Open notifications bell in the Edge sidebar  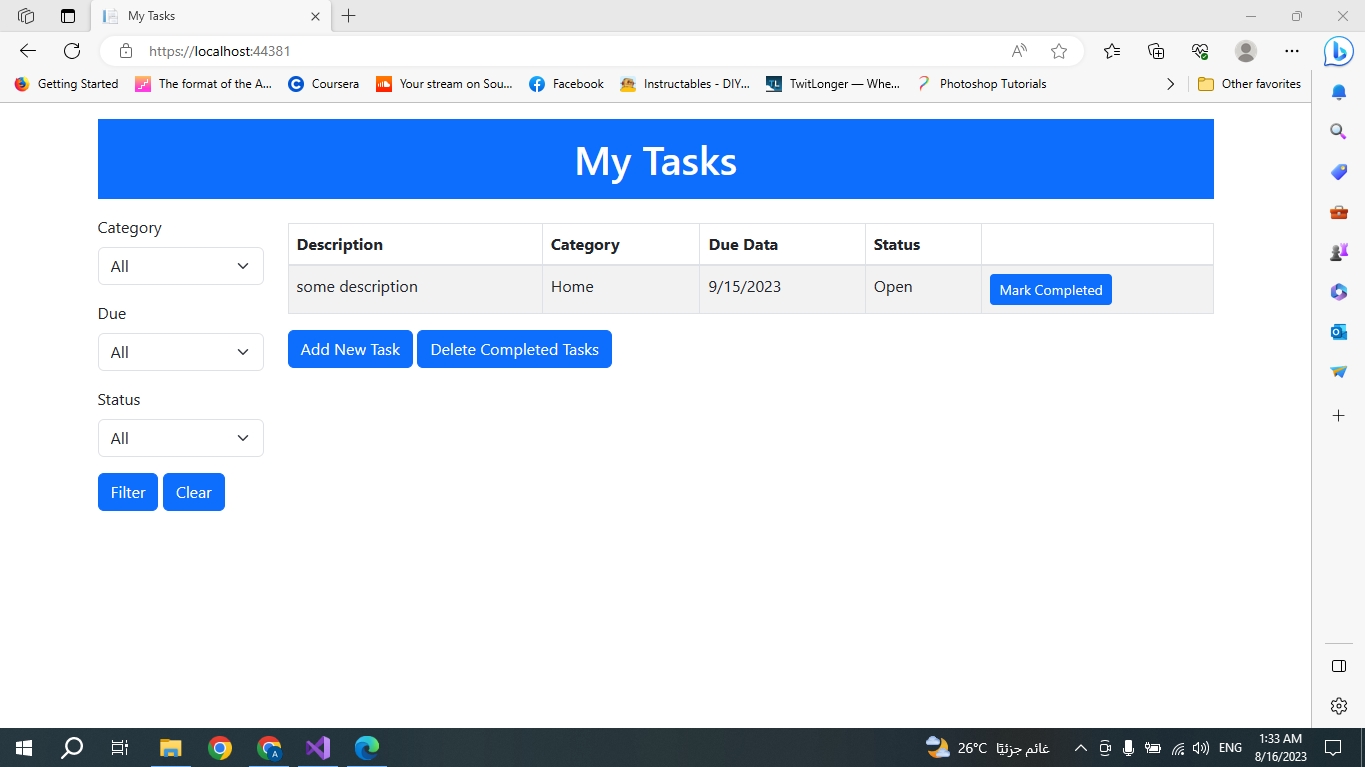pyautogui.click(x=1338, y=91)
